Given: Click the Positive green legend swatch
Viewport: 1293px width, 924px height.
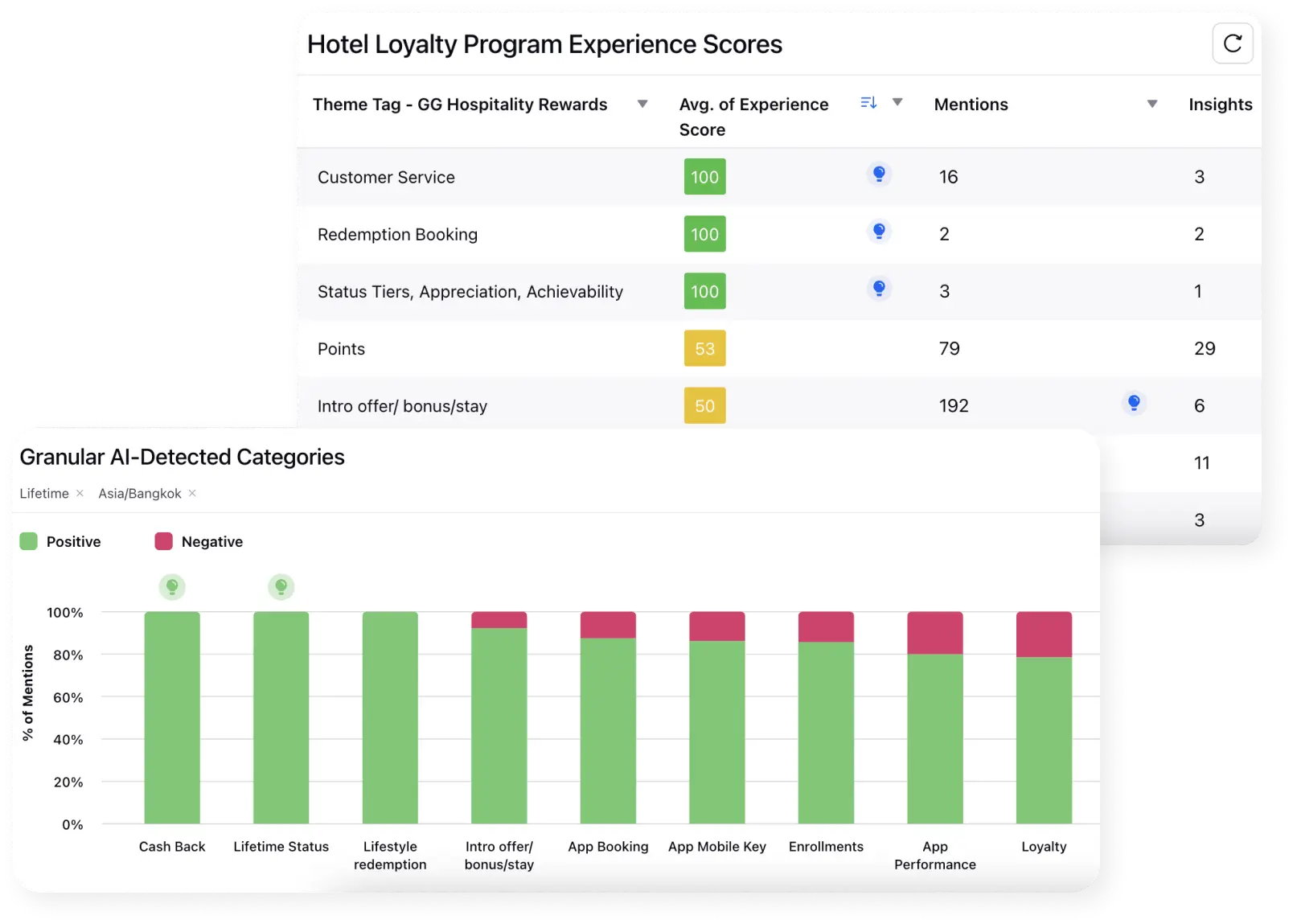Looking at the screenshot, I should pyautogui.click(x=28, y=541).
